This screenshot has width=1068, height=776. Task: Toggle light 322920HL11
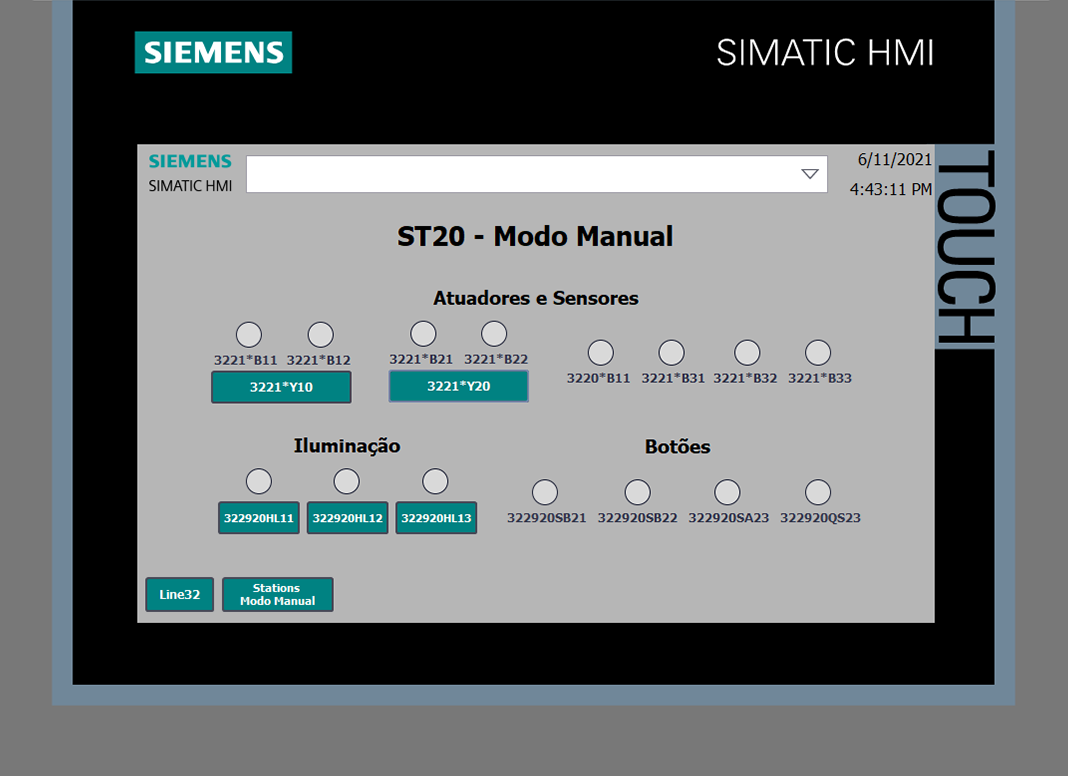pos(259,518)
